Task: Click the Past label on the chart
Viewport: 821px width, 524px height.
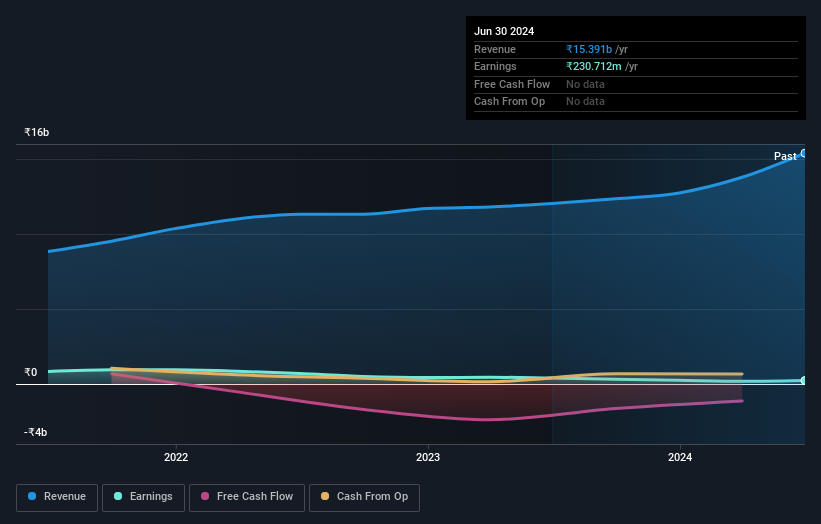Action: [x=785, y=156]
